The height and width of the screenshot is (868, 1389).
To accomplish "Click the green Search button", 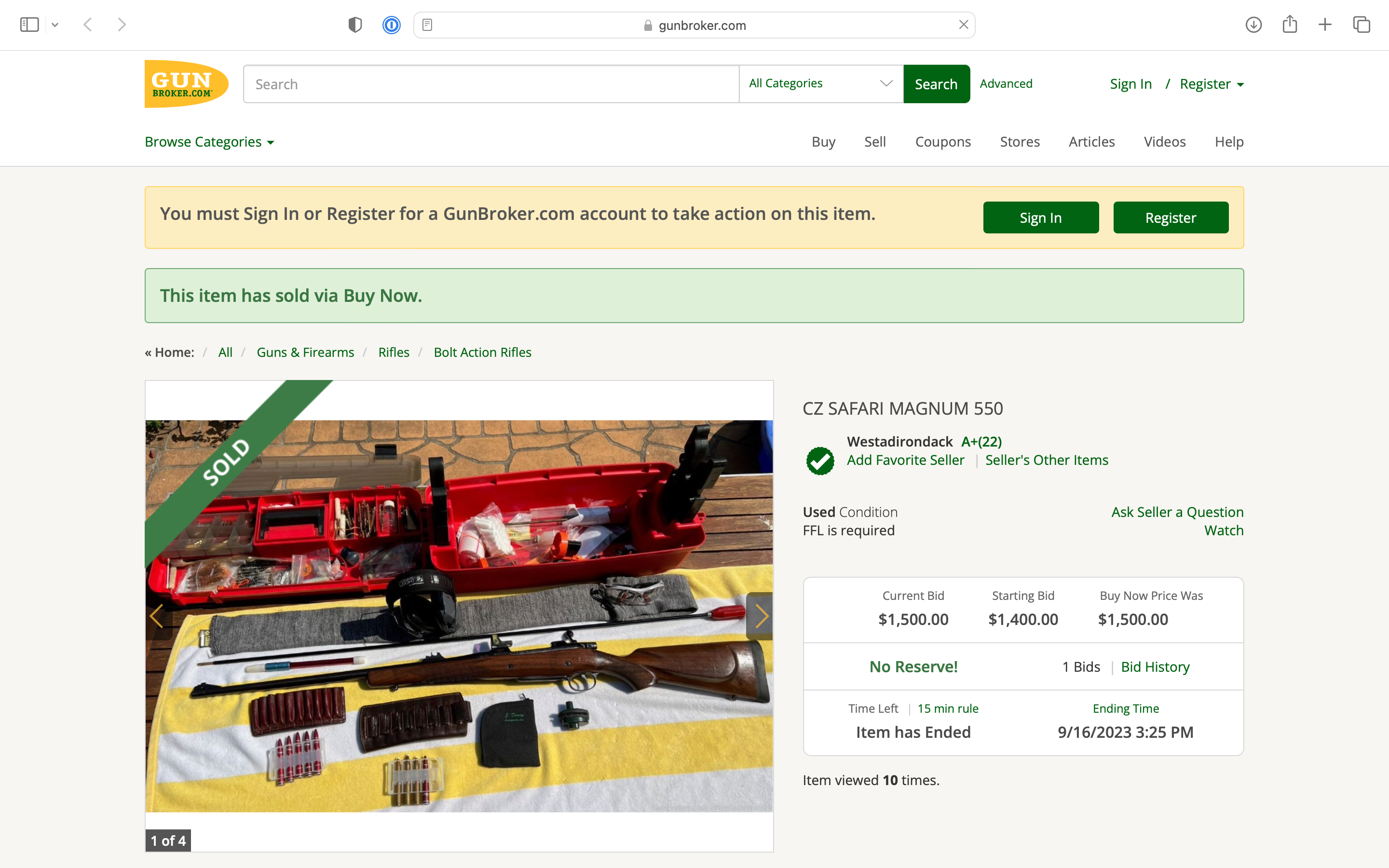I will tap(936, 84).
